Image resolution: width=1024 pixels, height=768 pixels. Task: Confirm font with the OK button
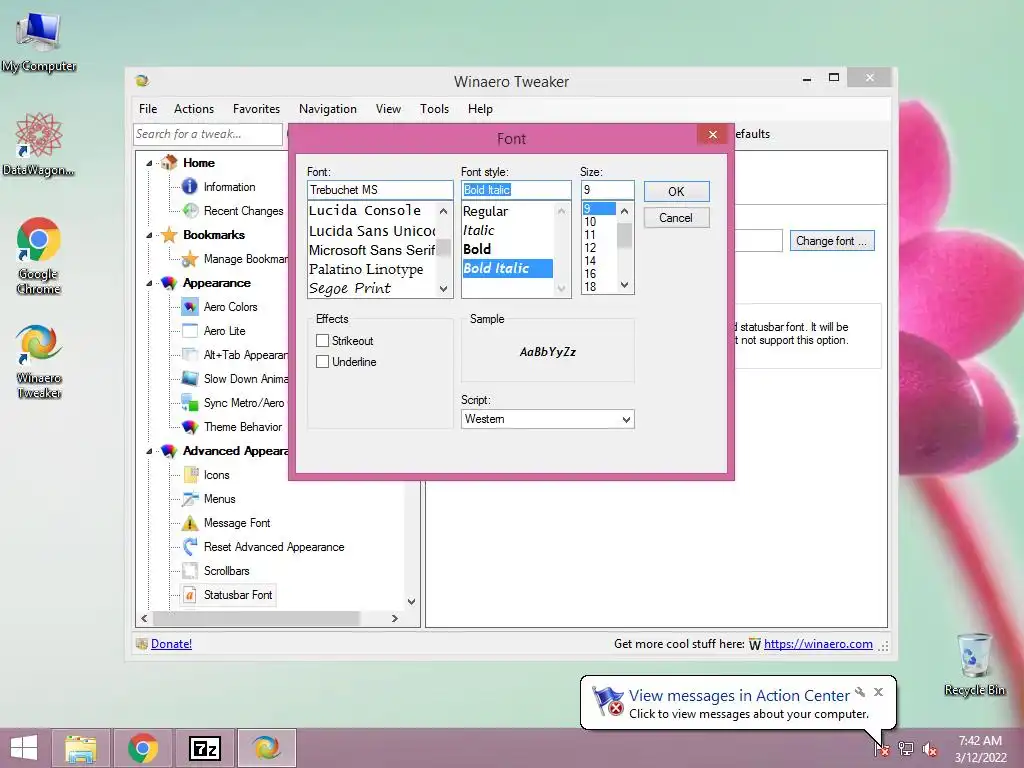[x=677, y=191]
